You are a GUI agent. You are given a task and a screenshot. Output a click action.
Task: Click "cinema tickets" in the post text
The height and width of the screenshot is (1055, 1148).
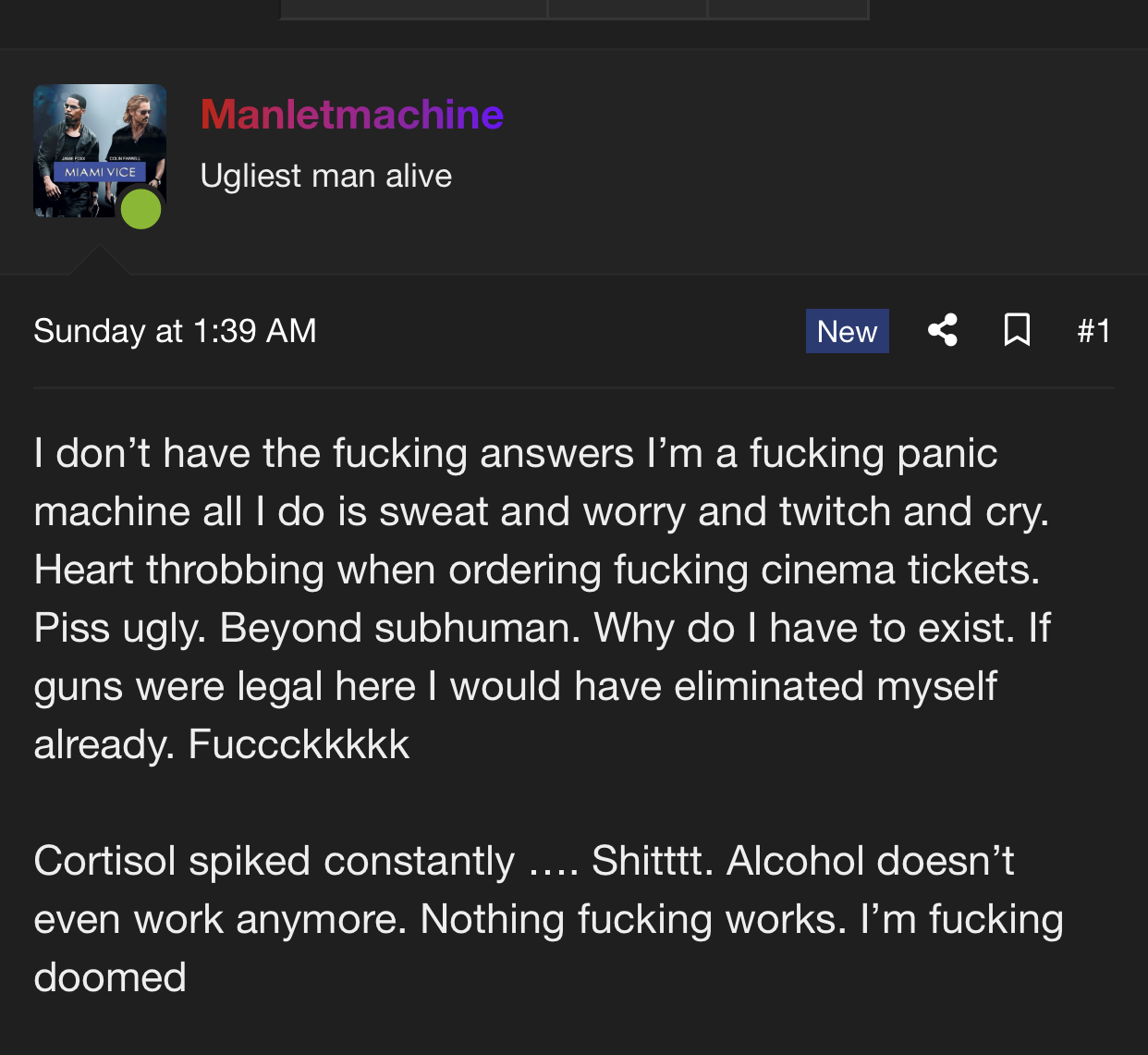[x=899, y=570]
